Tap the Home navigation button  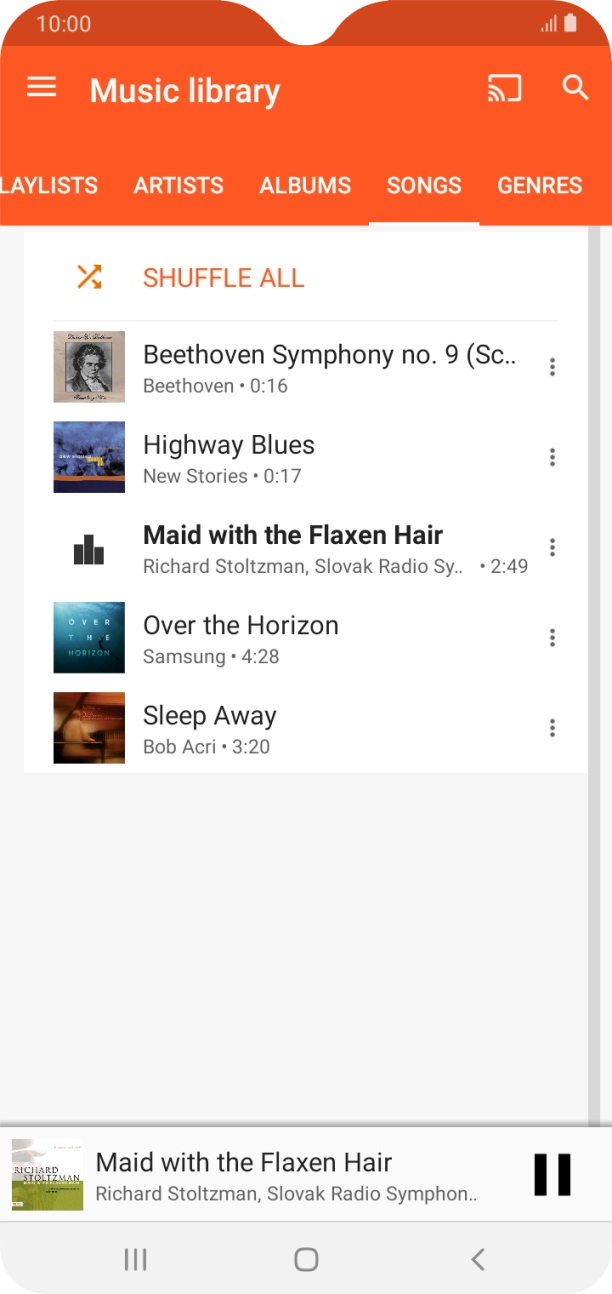click(305, 1260)
